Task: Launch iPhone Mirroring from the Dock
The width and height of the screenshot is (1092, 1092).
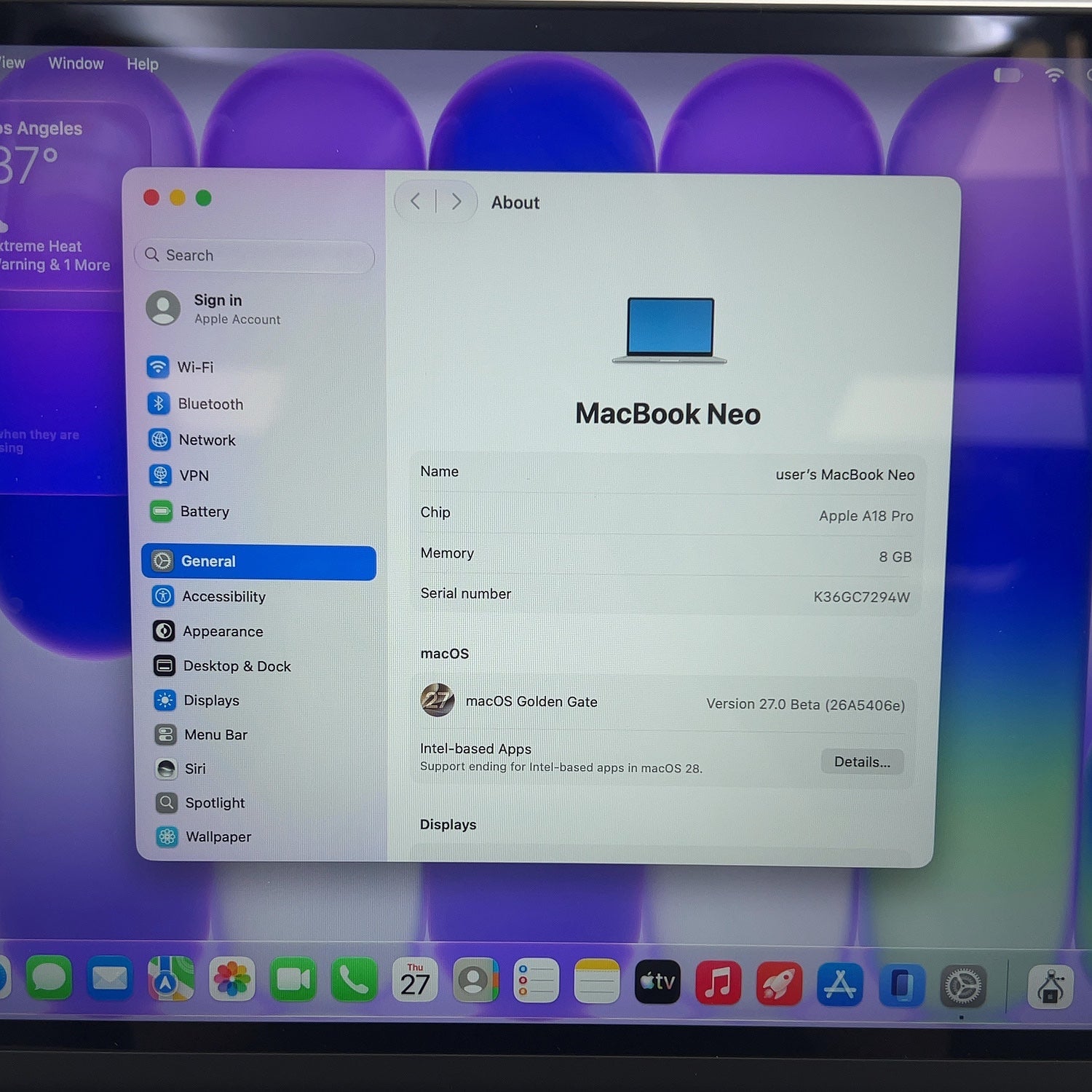Action: pyautogui.click(x=901, y=985)
